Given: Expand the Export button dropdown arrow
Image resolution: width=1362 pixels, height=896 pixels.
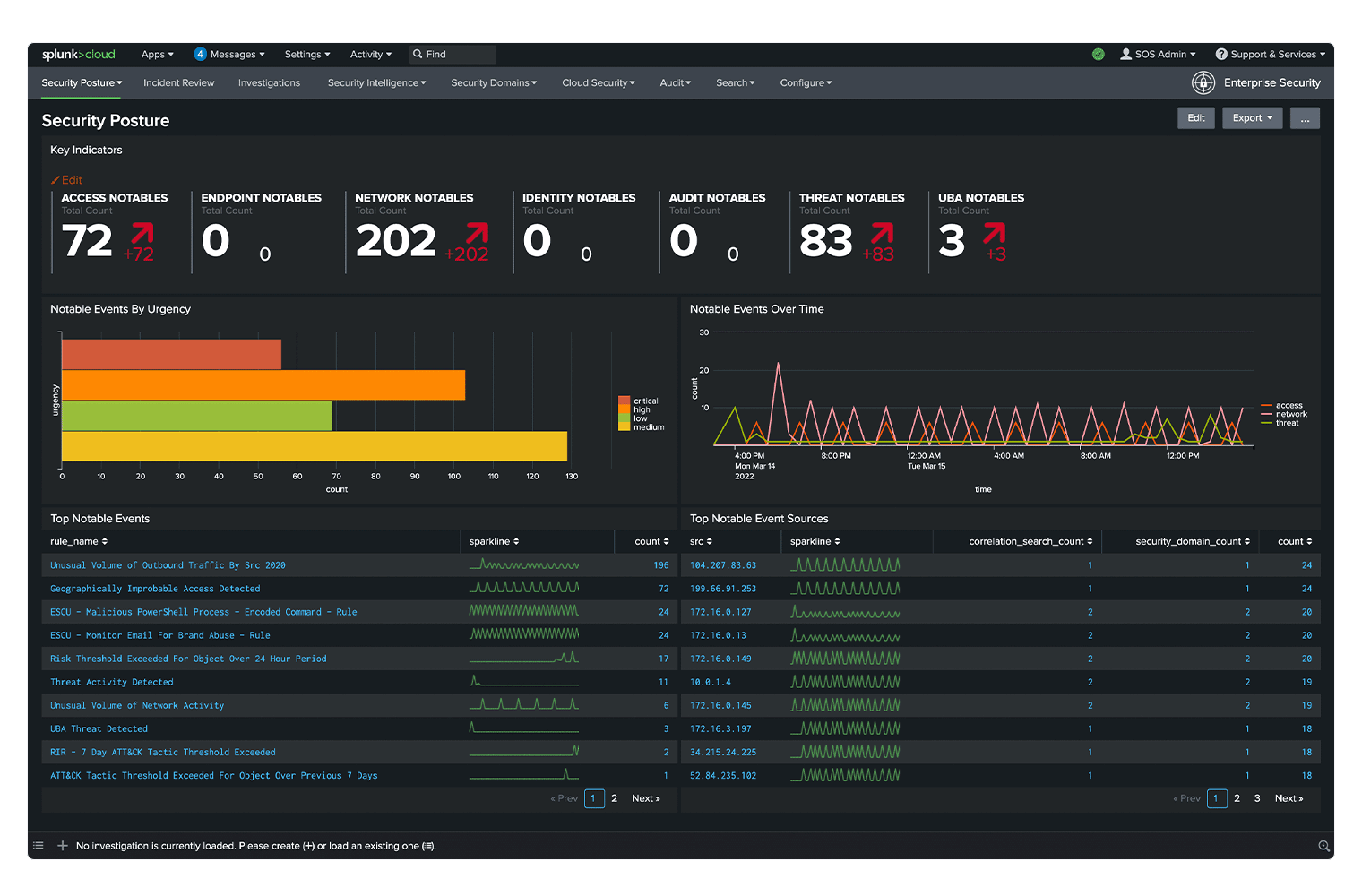Looking at the screenshot, I should tap(1271, 117).
